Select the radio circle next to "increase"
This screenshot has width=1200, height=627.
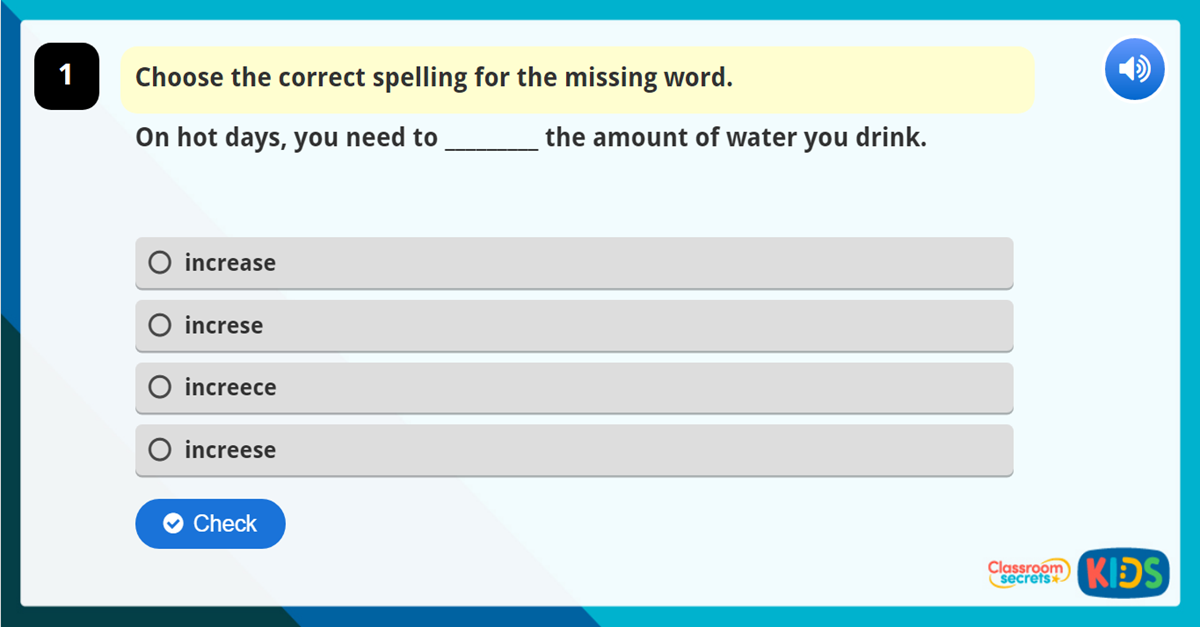tap(160, 263)
